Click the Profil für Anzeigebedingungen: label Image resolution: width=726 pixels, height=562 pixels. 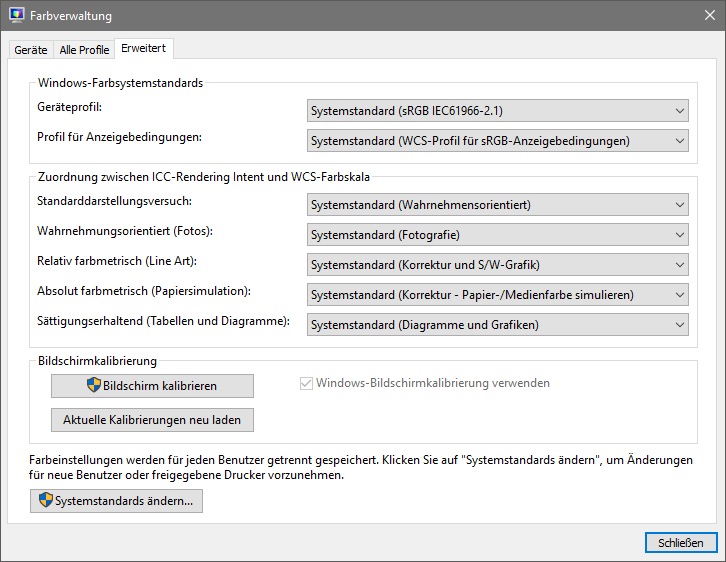click(119, 137)
